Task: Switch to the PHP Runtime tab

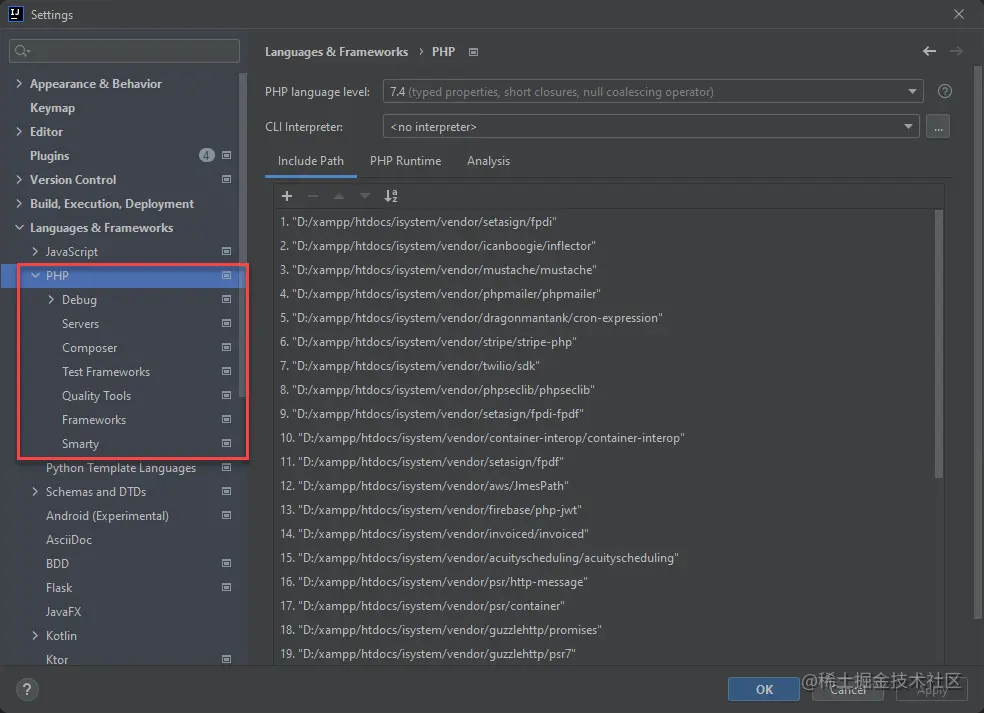Action: tap(406, 160)
